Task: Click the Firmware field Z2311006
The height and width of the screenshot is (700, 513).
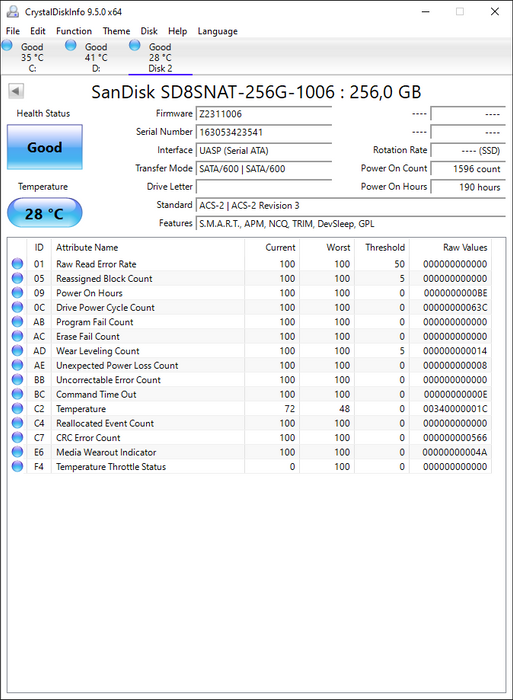Action: (264, 114)
